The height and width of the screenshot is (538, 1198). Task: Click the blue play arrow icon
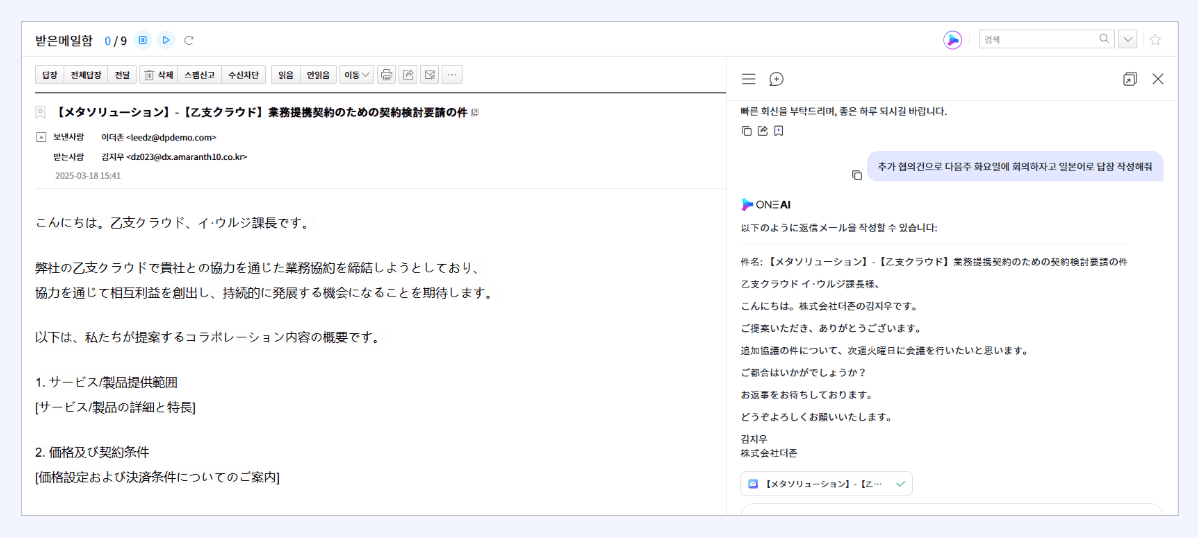166,40
